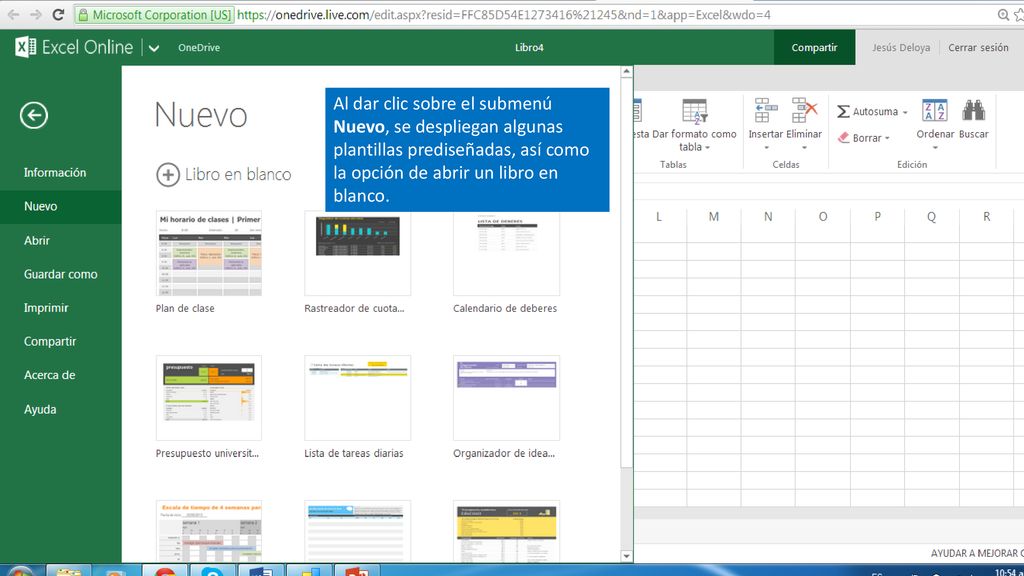Select column header L
Viewport: 1024px width, 576px height.
pos(660,217)
